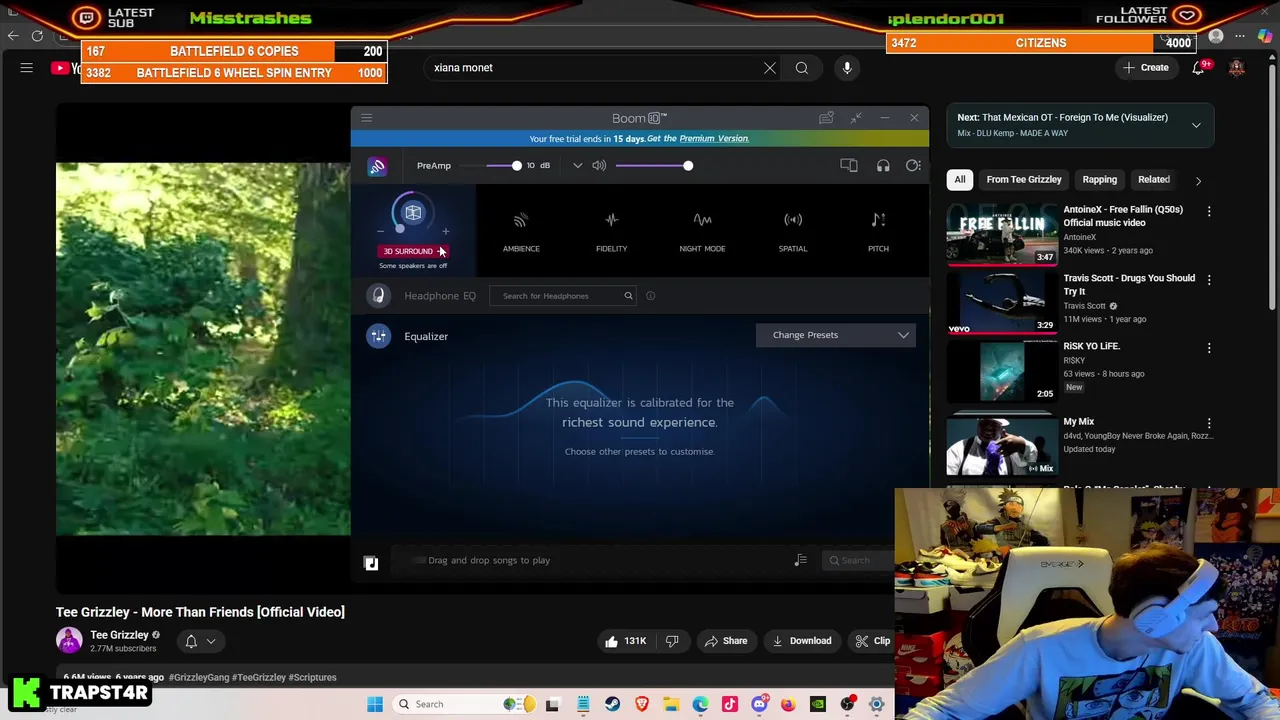Open the Boom output devices icon
The image size is (1280, 720).
point(849,166)
